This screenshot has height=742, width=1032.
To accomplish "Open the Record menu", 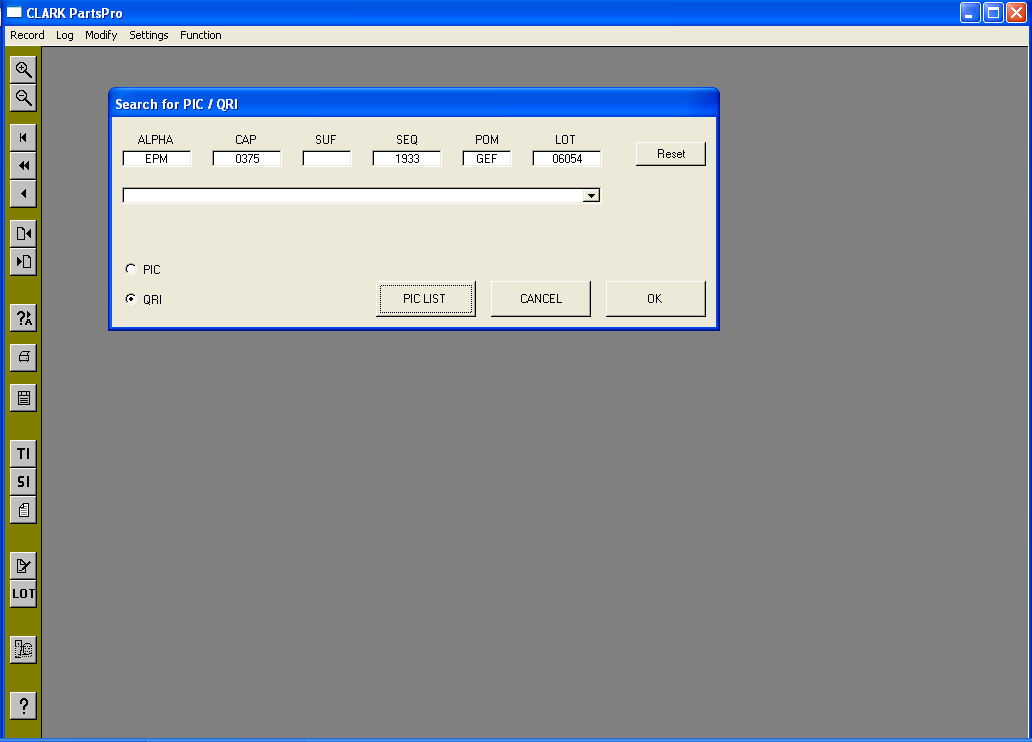I will coord(27,35).
